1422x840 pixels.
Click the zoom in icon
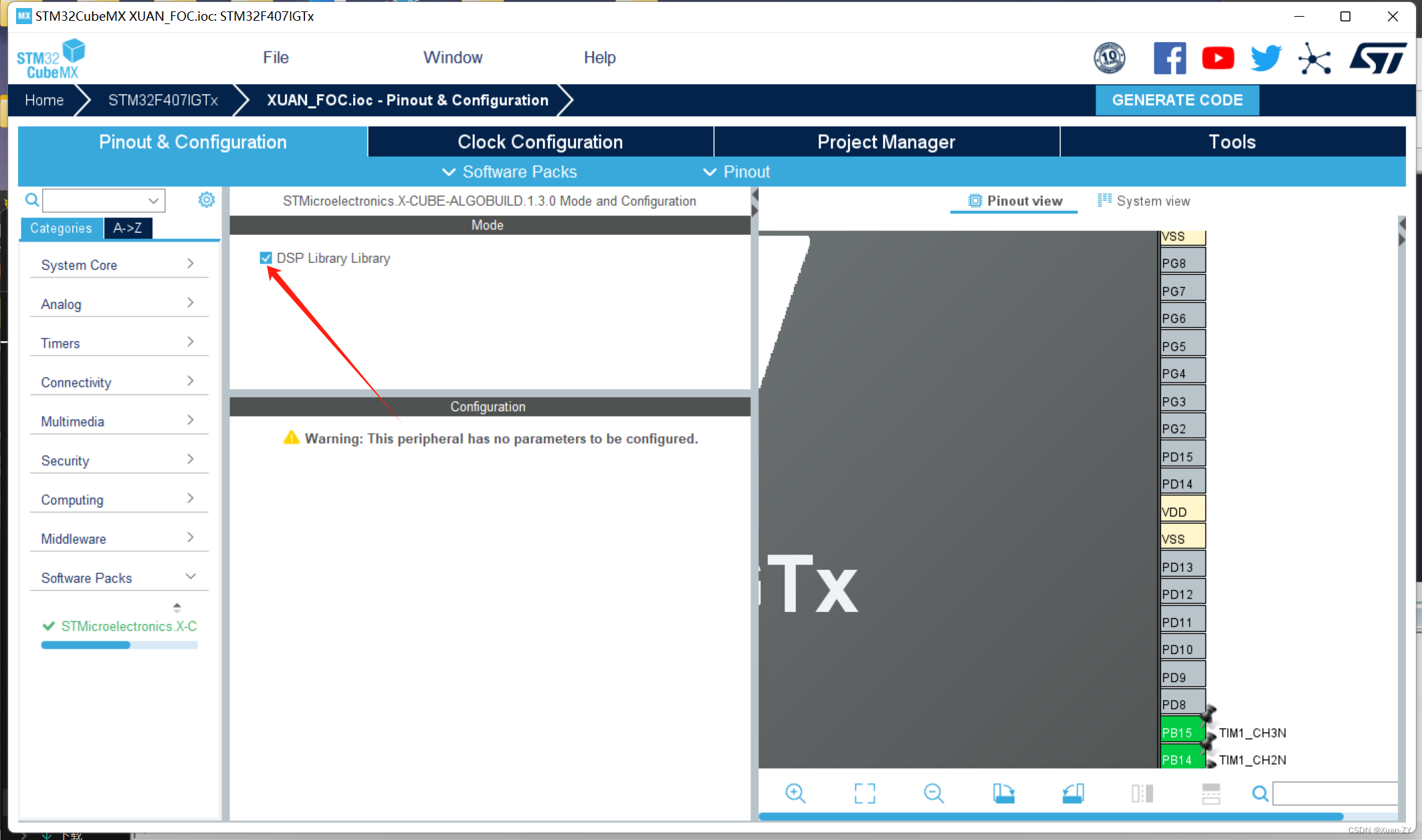pos(794,792)
